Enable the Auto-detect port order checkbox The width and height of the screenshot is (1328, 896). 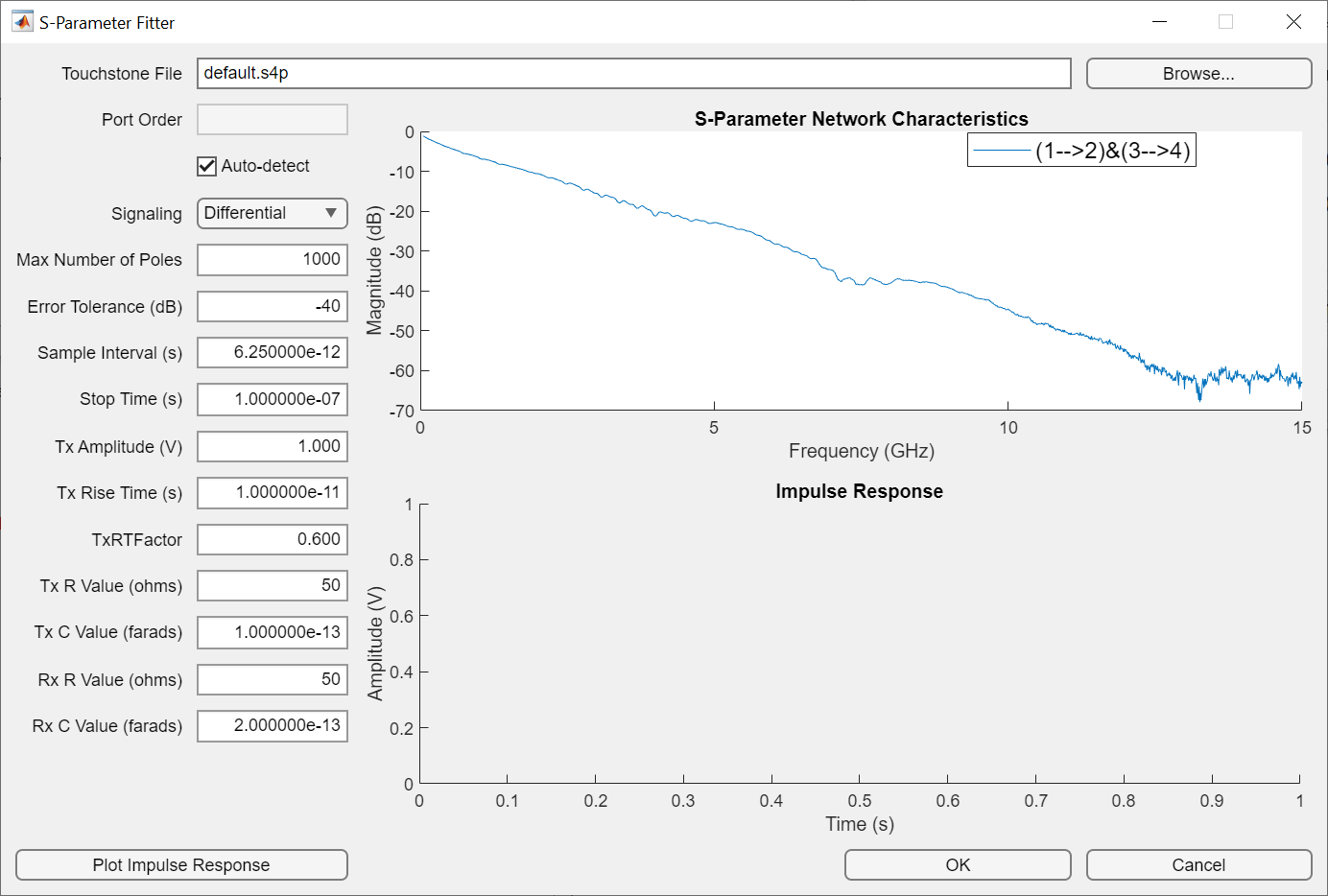tap(206, 166)
